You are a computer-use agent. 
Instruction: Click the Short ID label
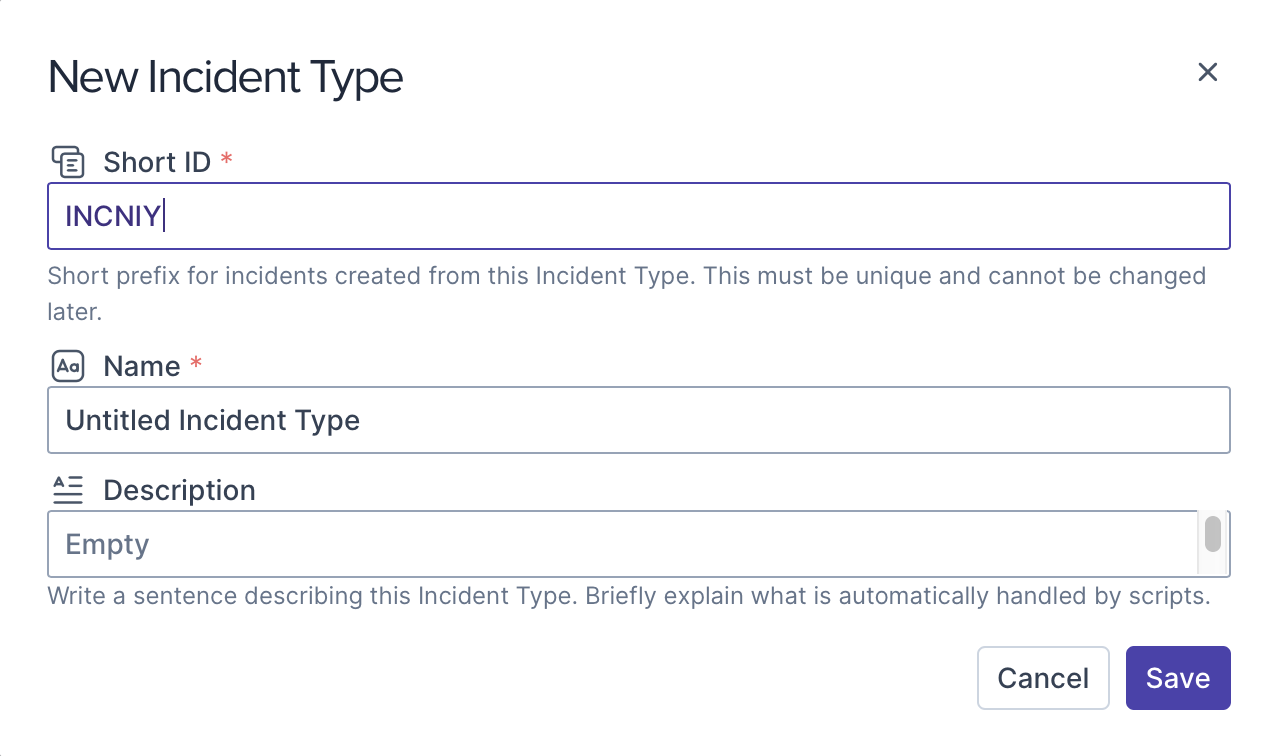tap(157, 162)
